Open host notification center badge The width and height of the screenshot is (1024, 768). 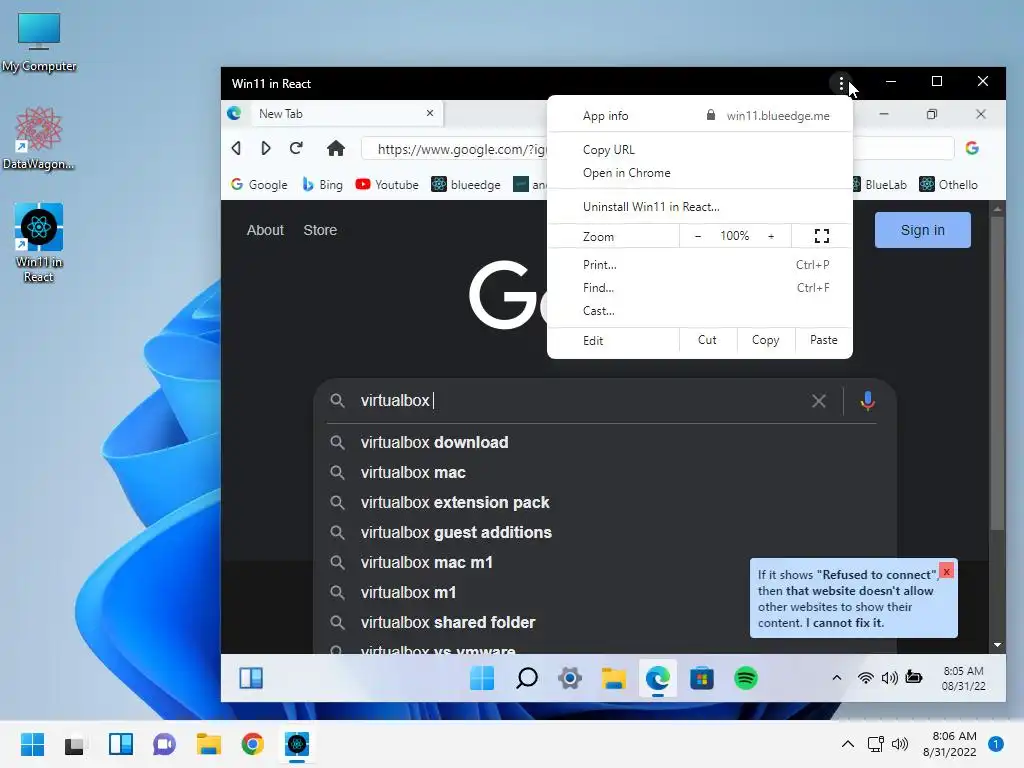click(995, 744)
